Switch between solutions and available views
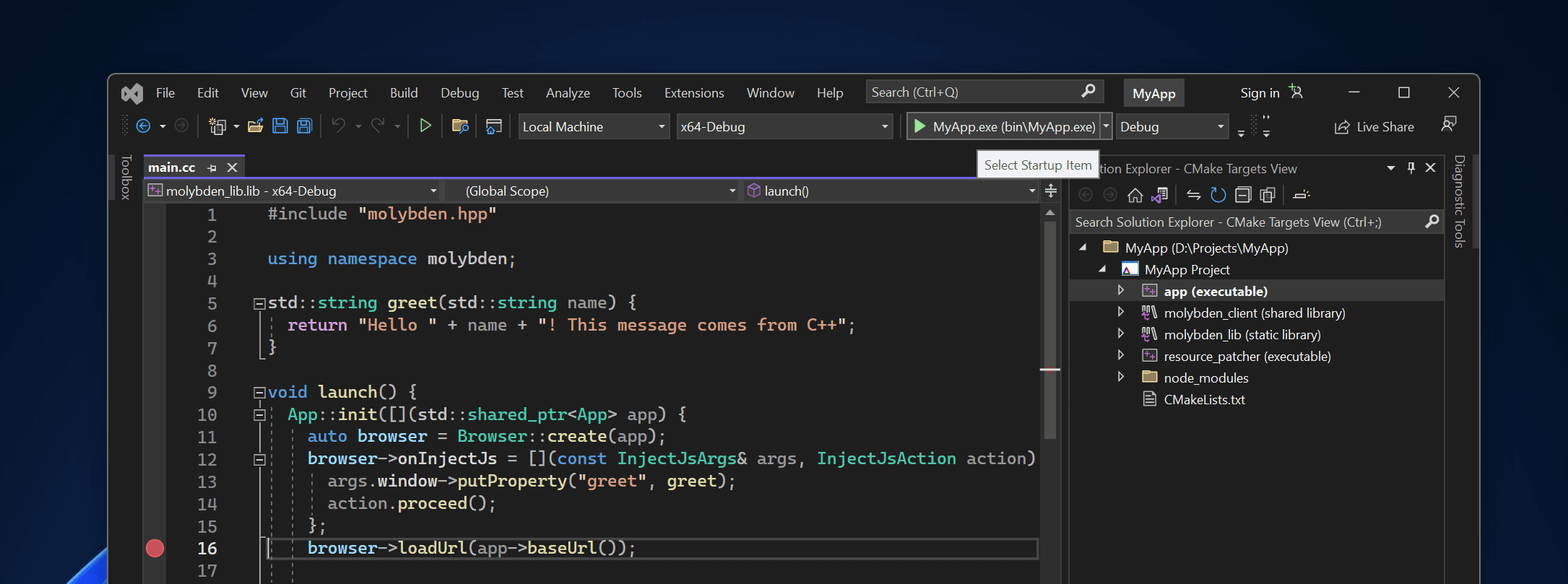Viewport: 1568px width, 584px height. pos(1160,195)
